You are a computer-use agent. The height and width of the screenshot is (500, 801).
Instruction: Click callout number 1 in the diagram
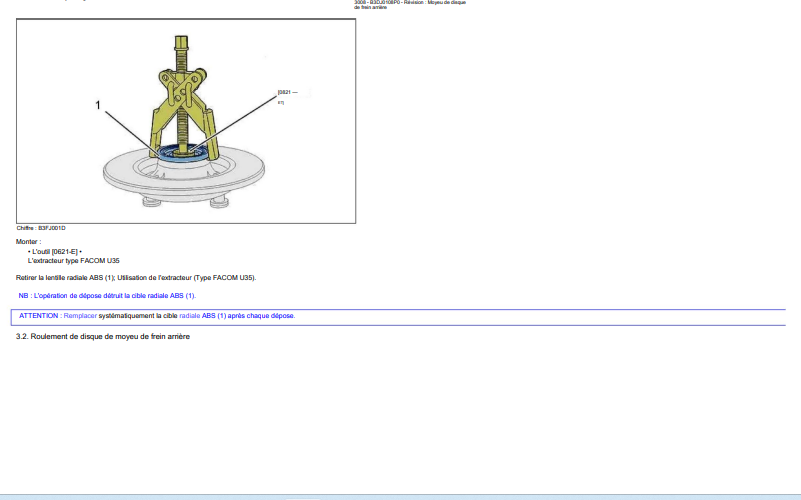tap(98, 103)
